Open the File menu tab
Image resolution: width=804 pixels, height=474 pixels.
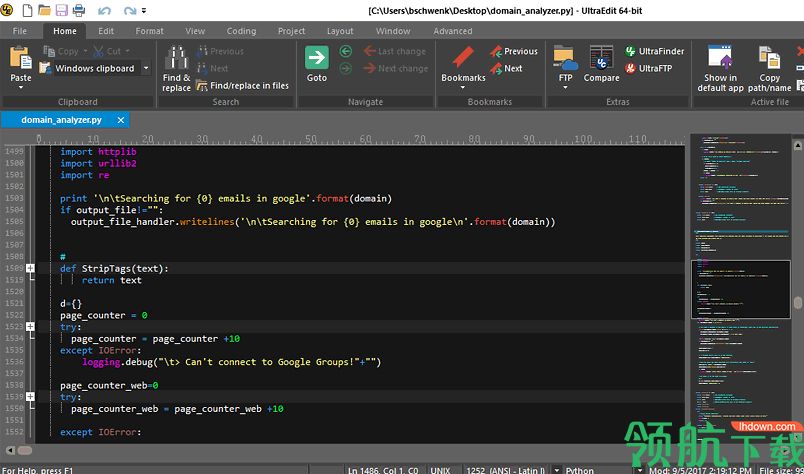point(19,31)
